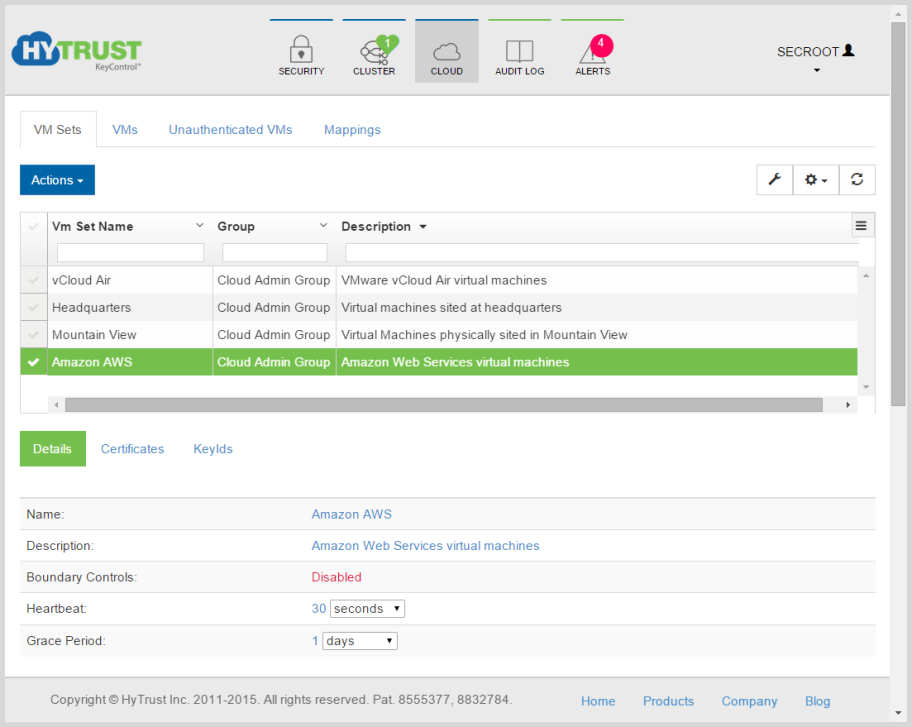Screen dimensions: 912x727
Task: Switch to the VMs tab
Action: [x=125, y=130]
